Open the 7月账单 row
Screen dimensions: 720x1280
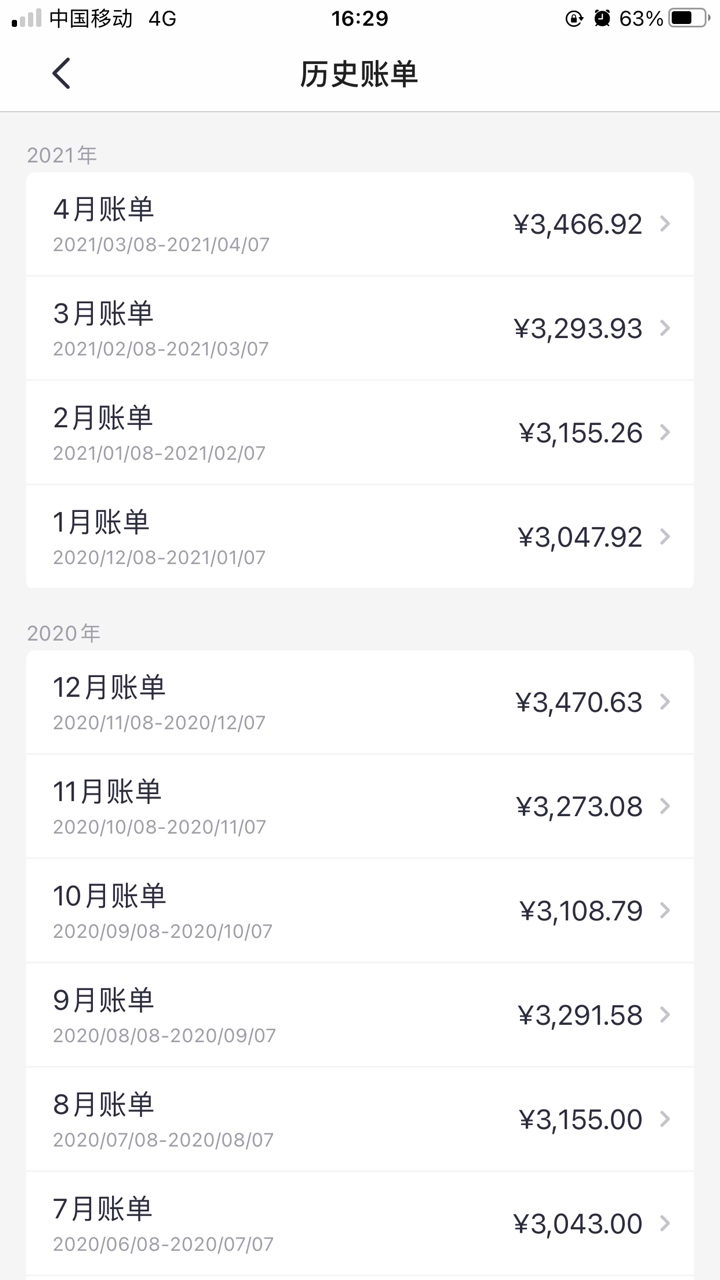[360, 1223]
